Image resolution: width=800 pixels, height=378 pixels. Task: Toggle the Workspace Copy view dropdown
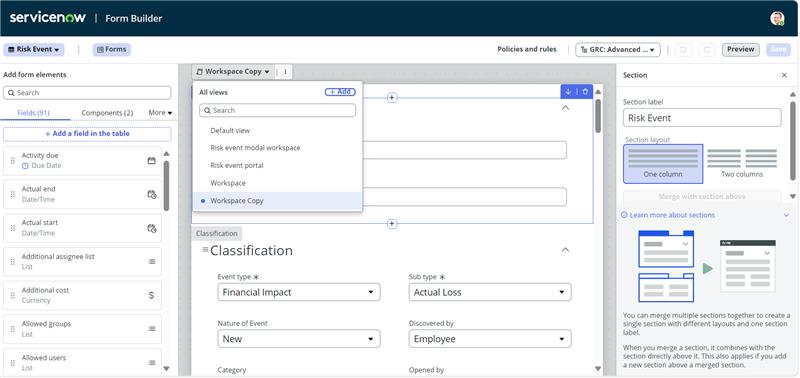tap(233, 72)
